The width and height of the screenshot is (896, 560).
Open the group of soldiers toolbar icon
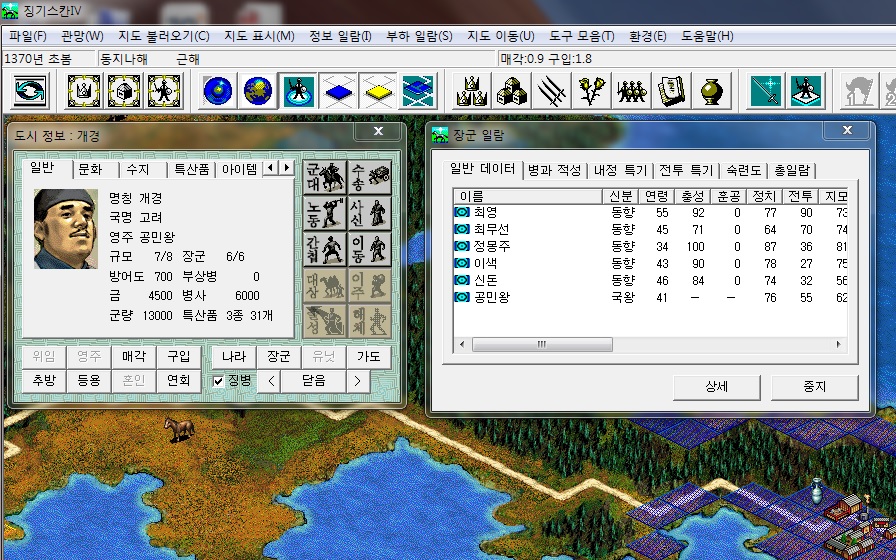[632, 90]
